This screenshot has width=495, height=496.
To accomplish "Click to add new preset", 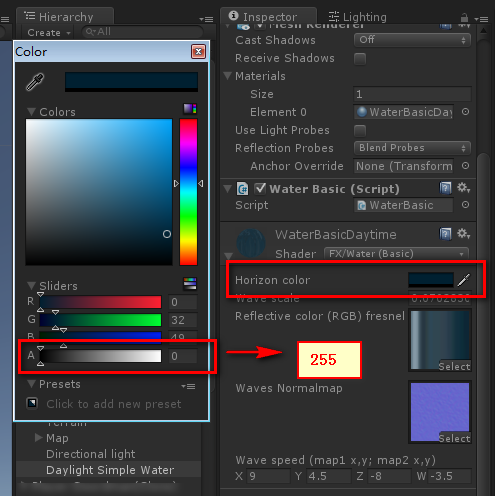I will (x=114, y=404).
